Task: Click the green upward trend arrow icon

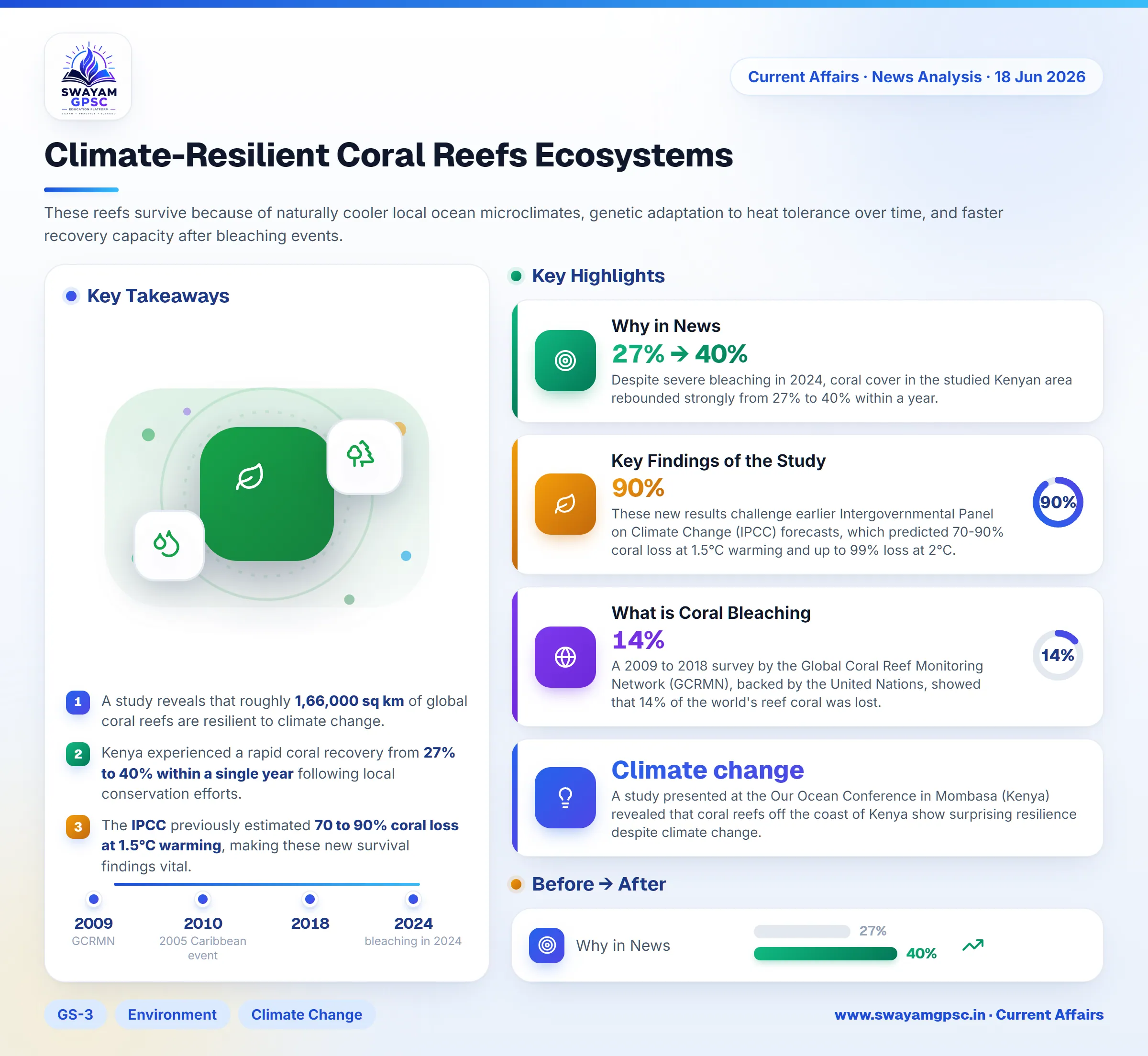Action: pos(972,945)
